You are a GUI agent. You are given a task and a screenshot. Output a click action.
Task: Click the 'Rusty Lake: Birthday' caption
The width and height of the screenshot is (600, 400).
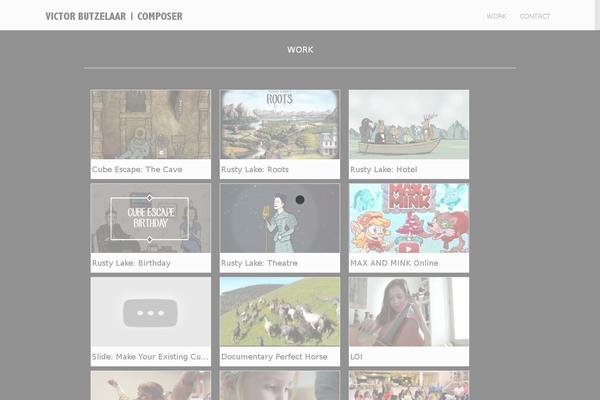coord(131,263)
